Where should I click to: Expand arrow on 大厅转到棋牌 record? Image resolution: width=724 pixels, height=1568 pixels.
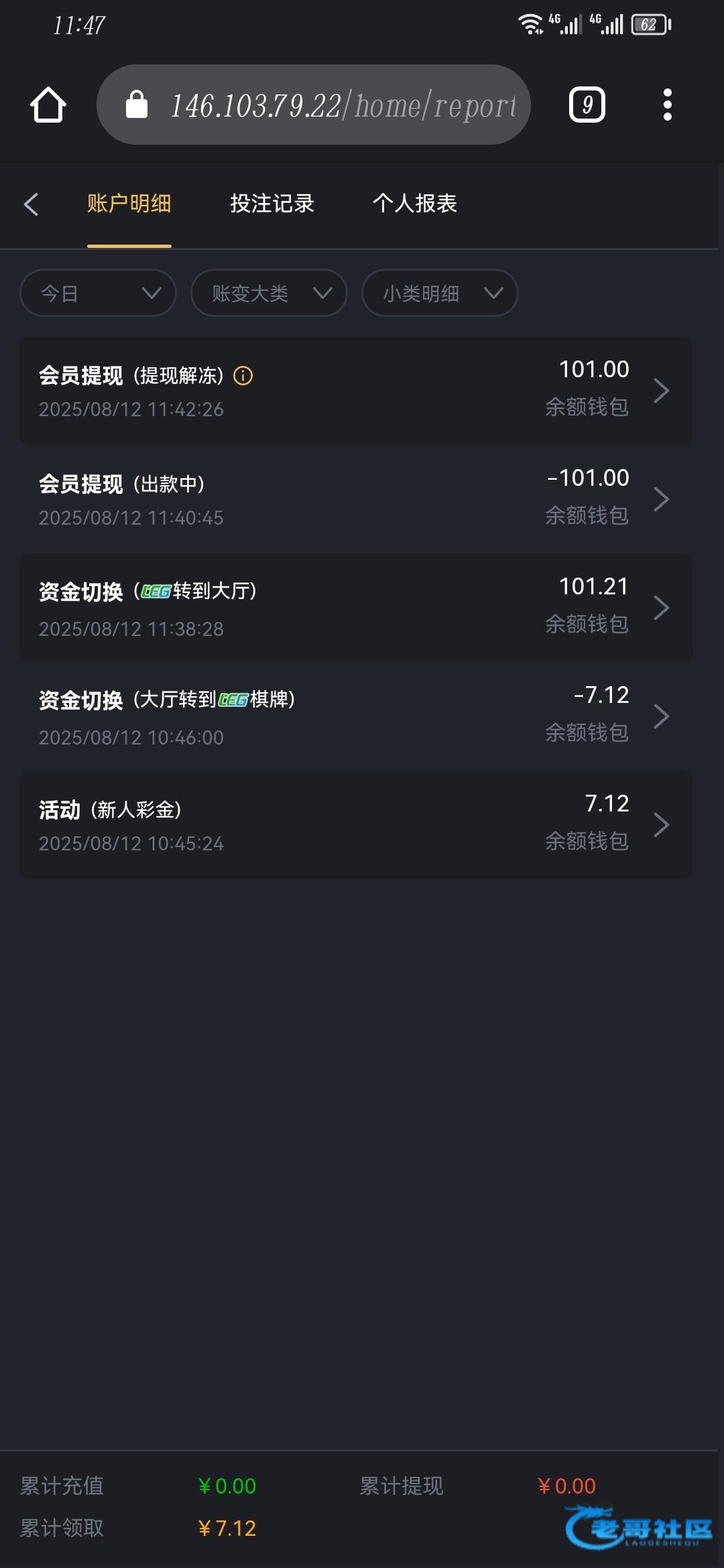tap(661, 716)
